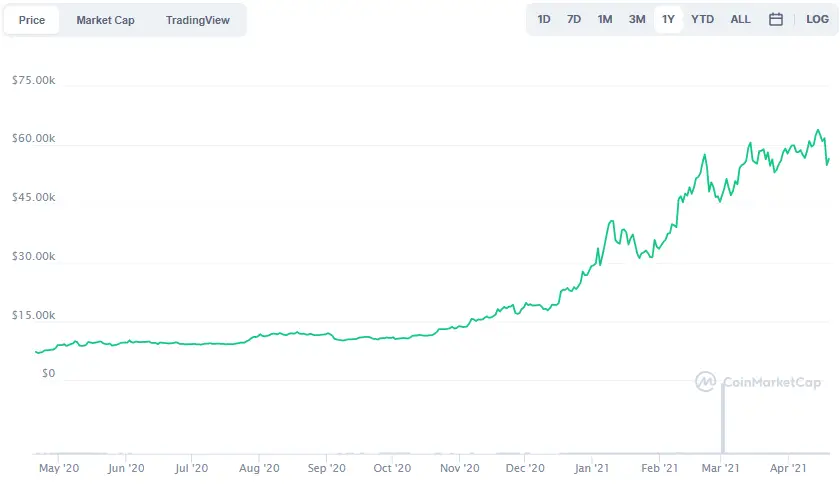Select the 1Y time range
The image size is (840, 494).
668,20
